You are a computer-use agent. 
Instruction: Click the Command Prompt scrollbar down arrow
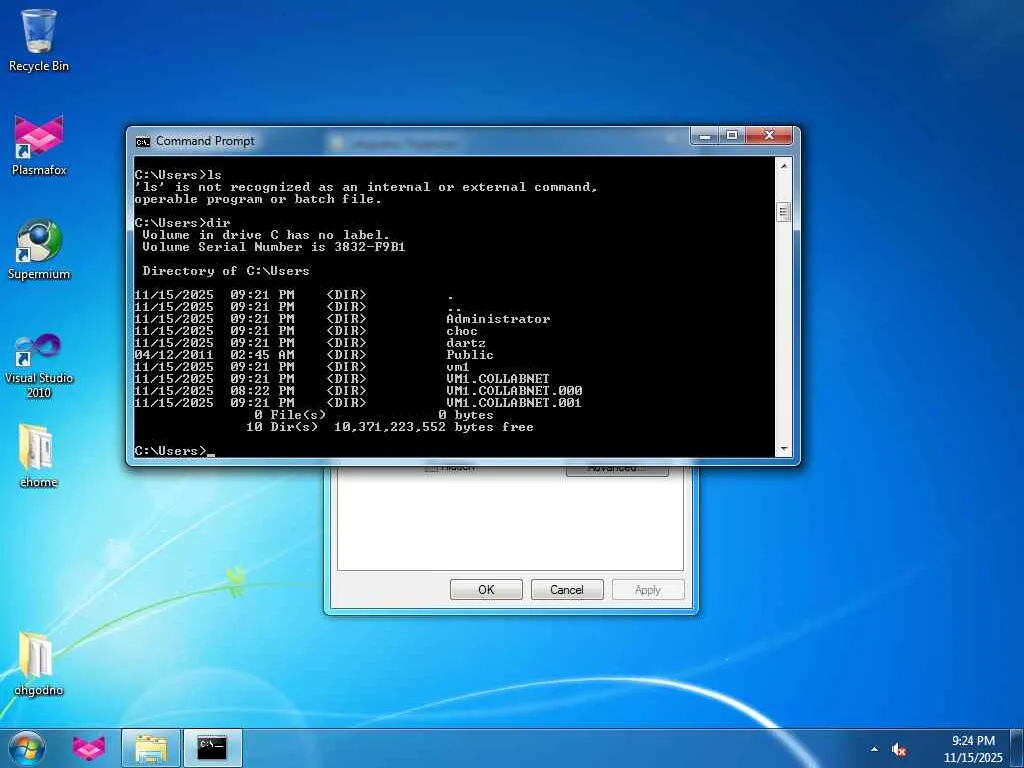[x=784, y=449]
